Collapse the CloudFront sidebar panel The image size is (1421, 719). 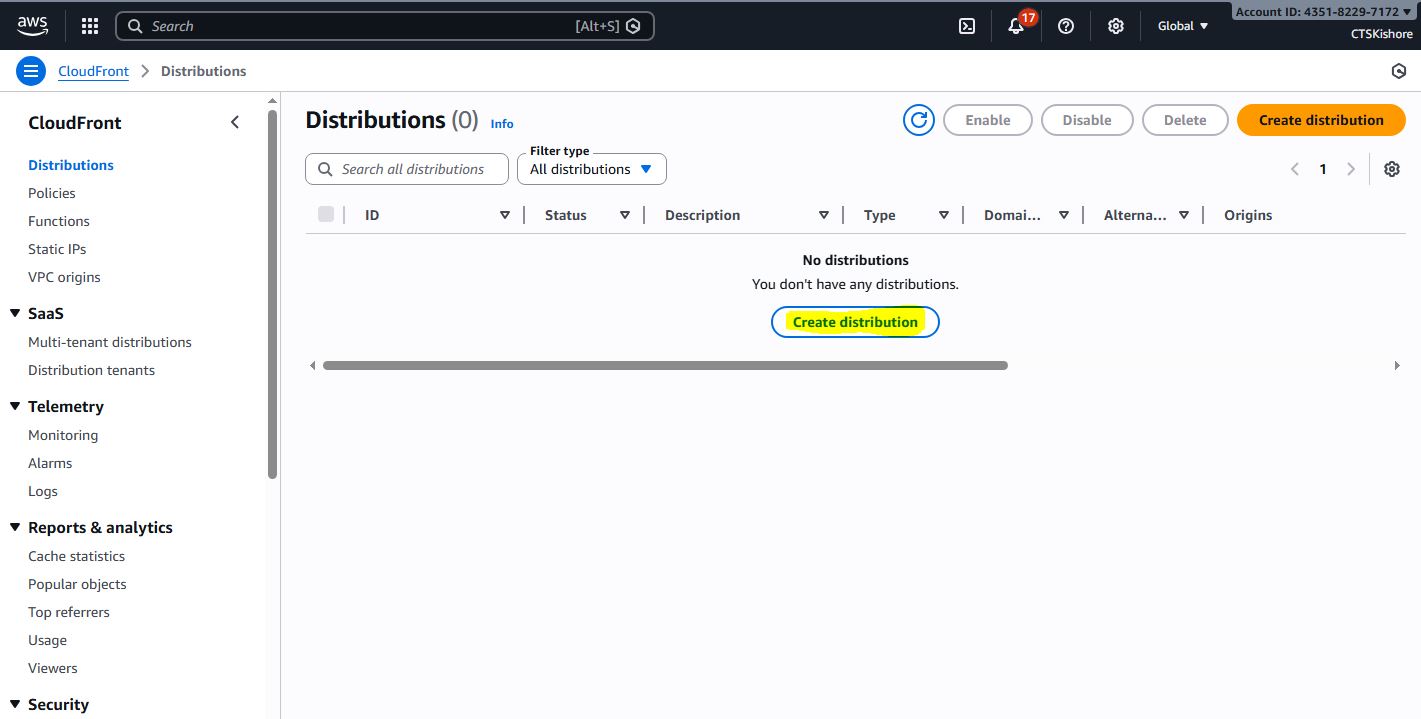click(235, 122)
